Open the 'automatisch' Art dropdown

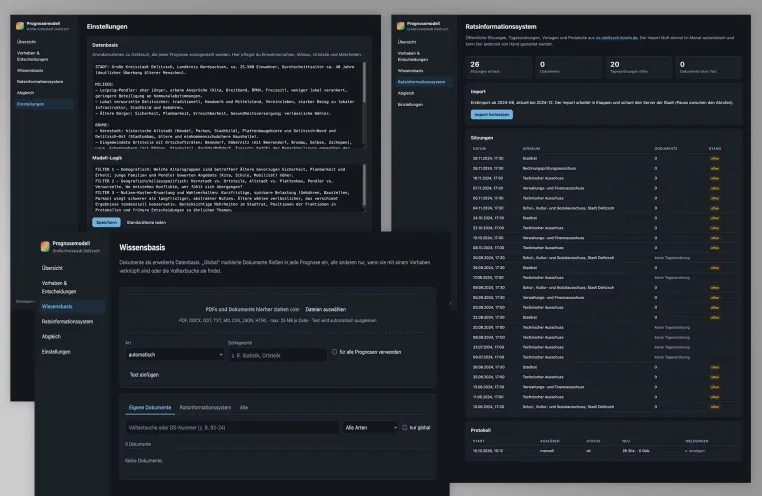tap(175, 355)
